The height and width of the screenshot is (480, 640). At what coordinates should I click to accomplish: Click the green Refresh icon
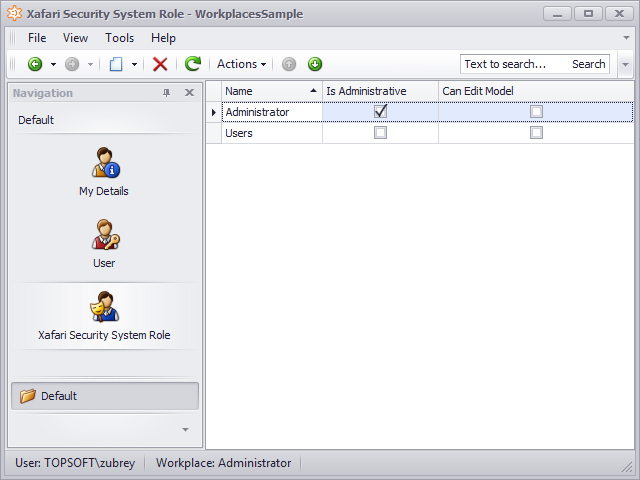pyautogui.click(x=193, y=64)
